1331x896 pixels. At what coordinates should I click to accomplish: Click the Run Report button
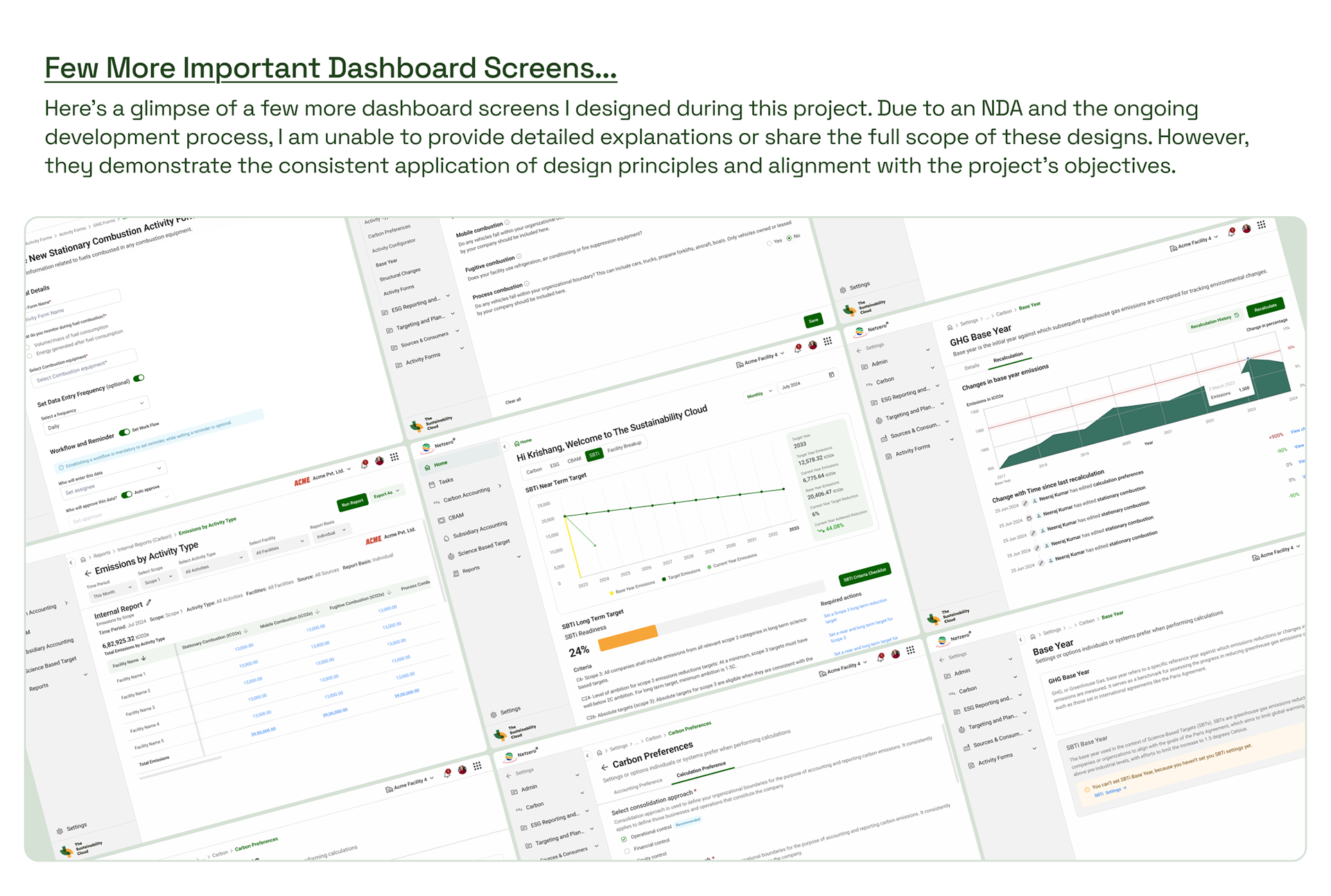(x=352, y=502)
